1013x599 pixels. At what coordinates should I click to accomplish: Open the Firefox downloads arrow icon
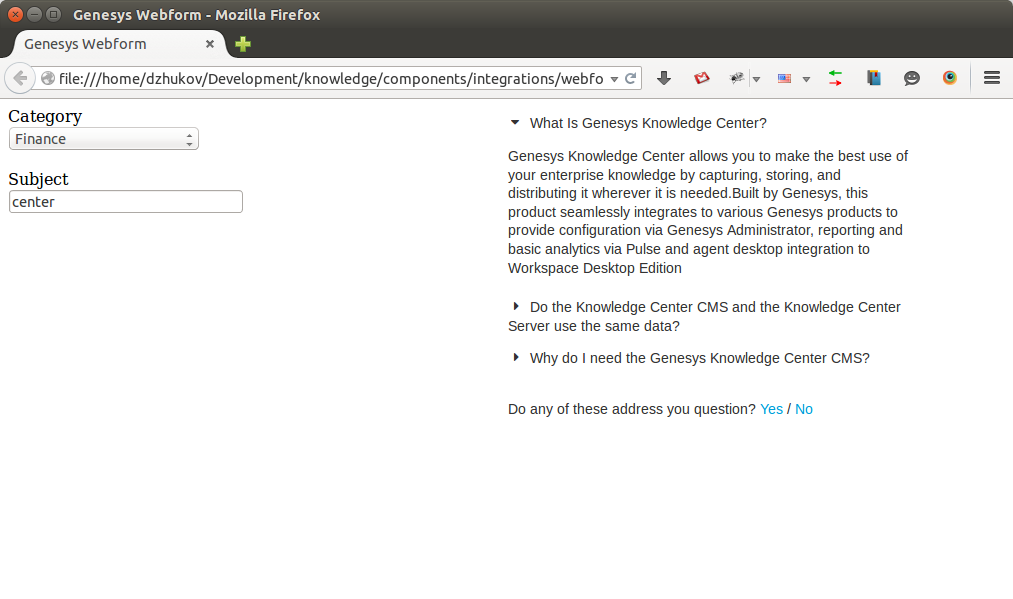(x=663, y=78)
